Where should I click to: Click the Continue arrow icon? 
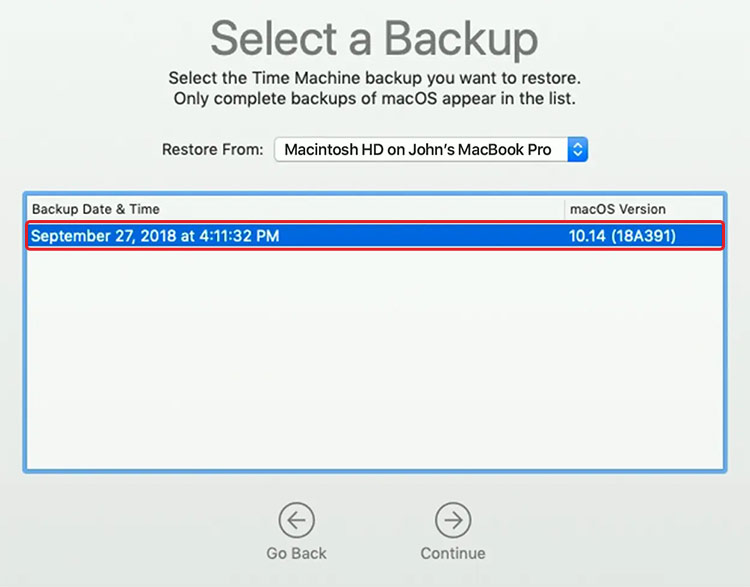pyautogui.click(x=453, y=520)
